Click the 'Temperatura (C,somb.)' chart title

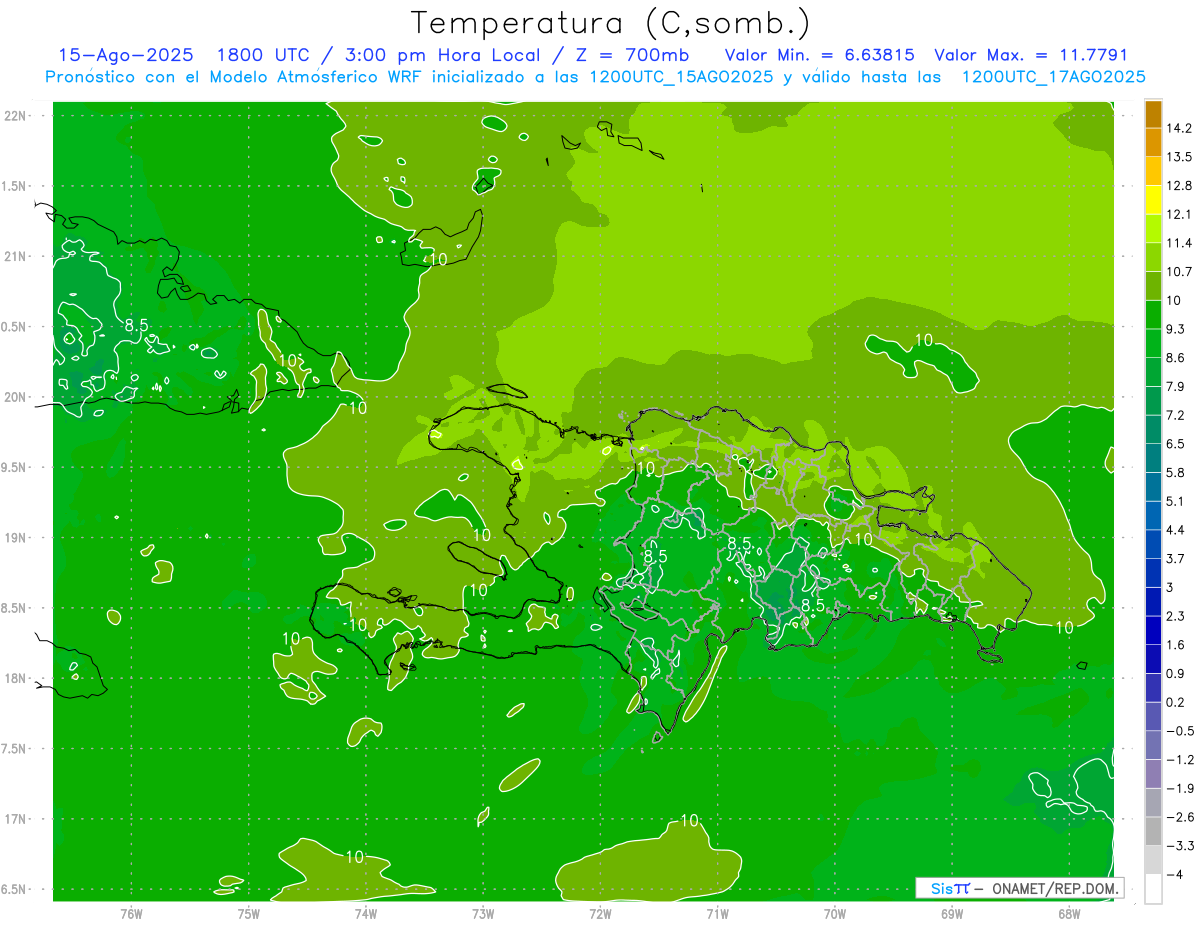(611, 23)
